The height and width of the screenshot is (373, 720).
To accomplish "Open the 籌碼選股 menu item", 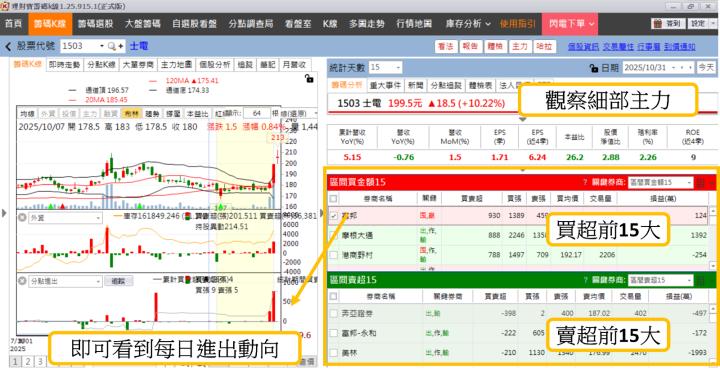I will 95,23.
